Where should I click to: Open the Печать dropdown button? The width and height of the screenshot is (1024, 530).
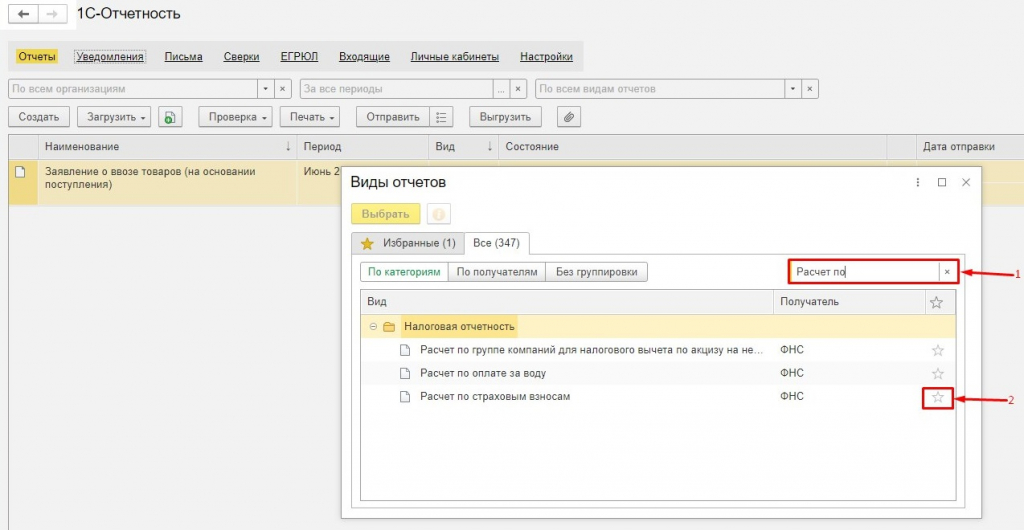[x=310, y=117]
